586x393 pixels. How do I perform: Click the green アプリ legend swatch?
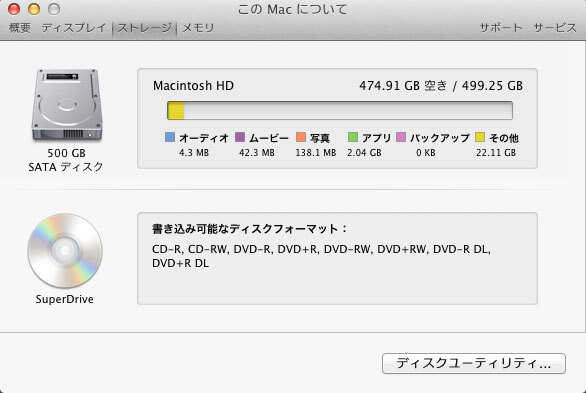point(353,137)
